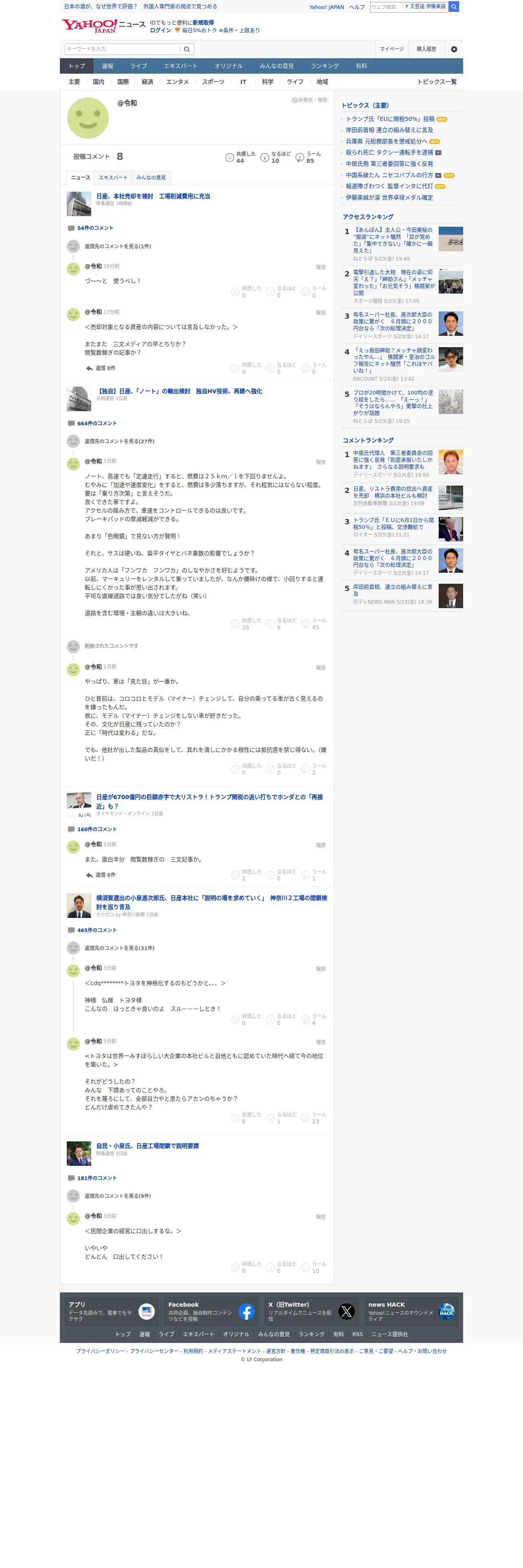The image size is (523, 1568).
Task: Open the Facebook icon in footer
Action: [246, 1312]
